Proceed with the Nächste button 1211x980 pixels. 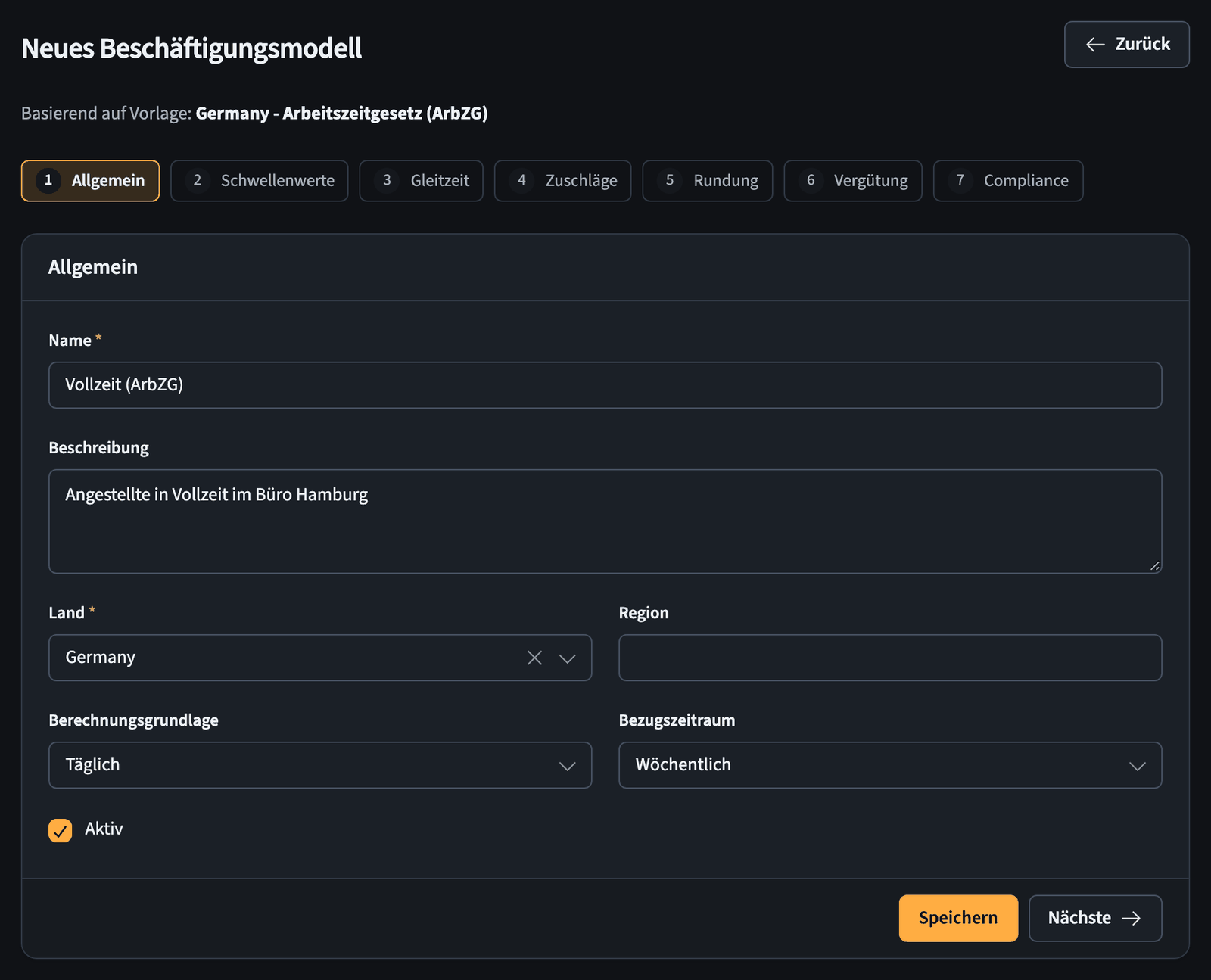[x=1095, y=919]
